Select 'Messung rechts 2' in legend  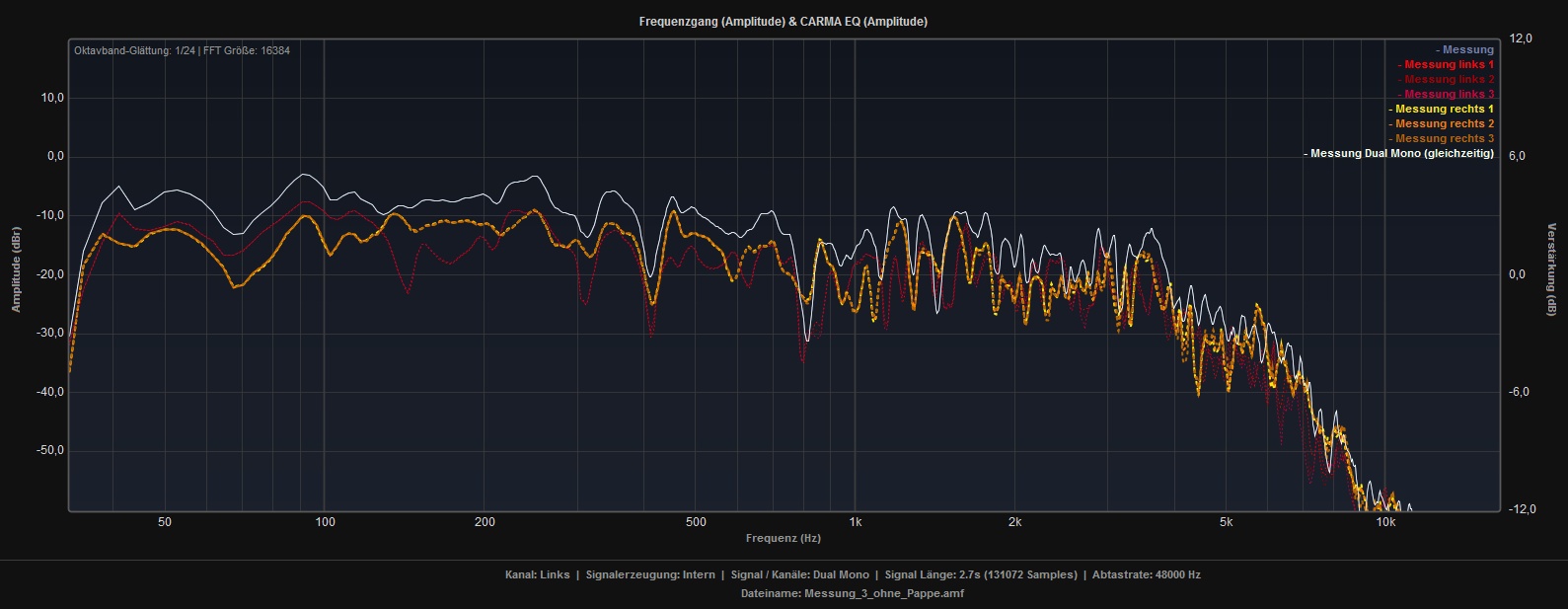coord(1443,123)
